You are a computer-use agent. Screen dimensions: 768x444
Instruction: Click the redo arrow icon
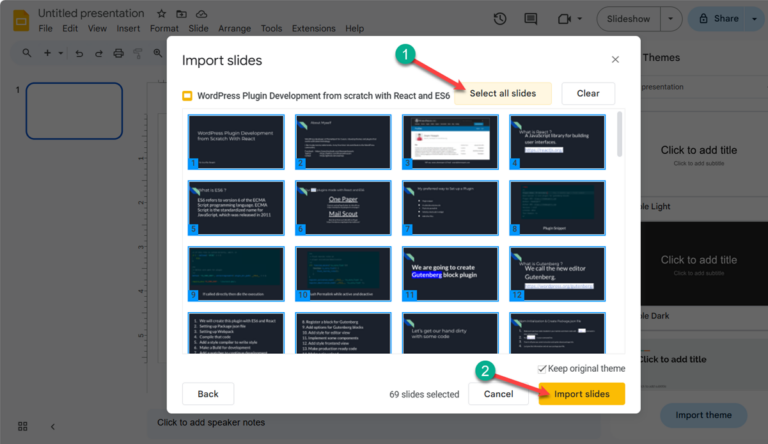tap(98, 53)
